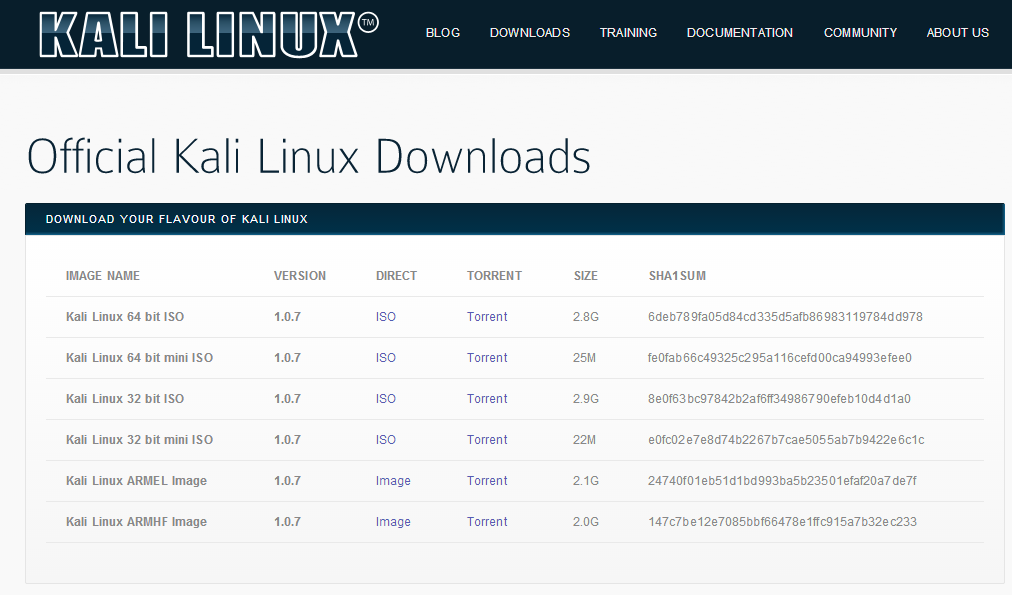Open the About Us page
Screen dimensions: 1012x595
point(957,33)
